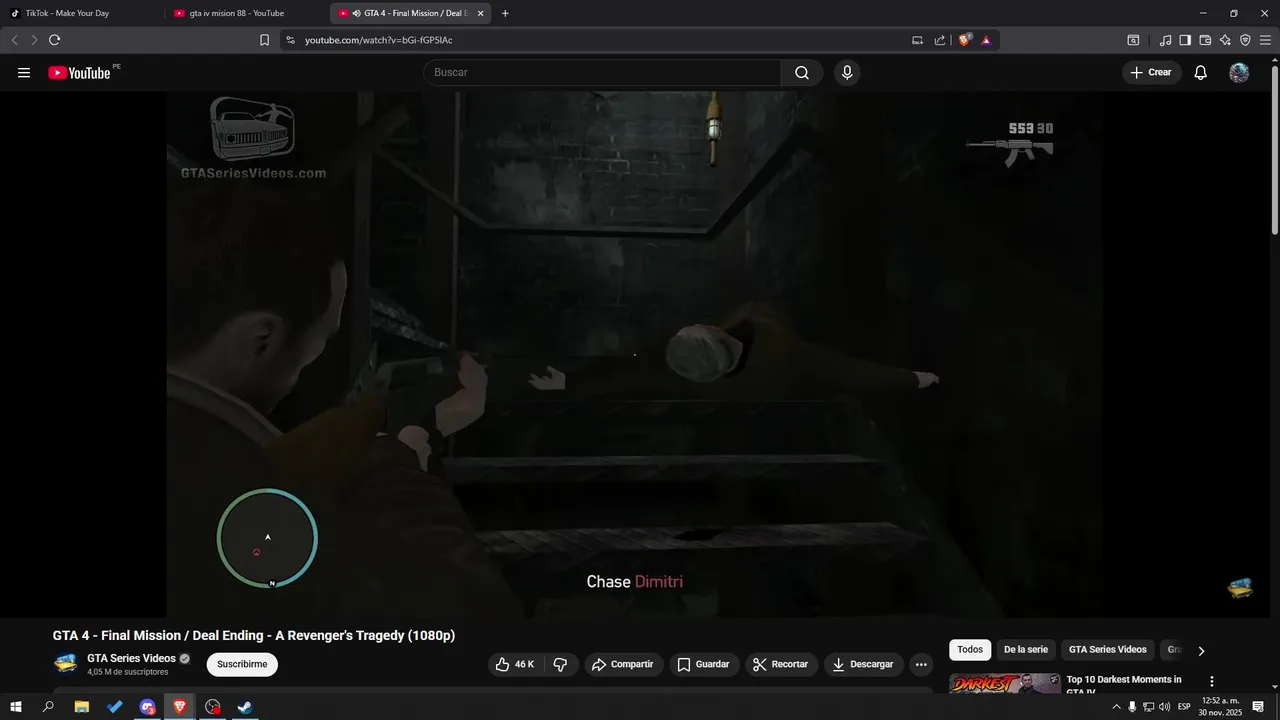Screen dimensions: 1280x720
Task: Click the Descargar download button
Action: click(864, 665)
